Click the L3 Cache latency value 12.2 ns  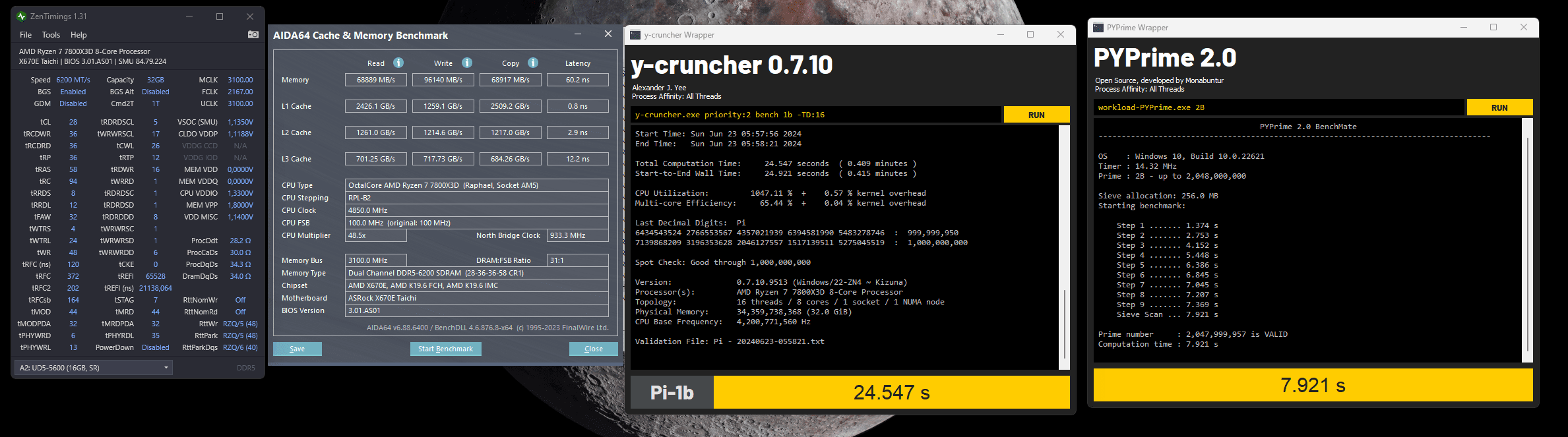(578, 159)
